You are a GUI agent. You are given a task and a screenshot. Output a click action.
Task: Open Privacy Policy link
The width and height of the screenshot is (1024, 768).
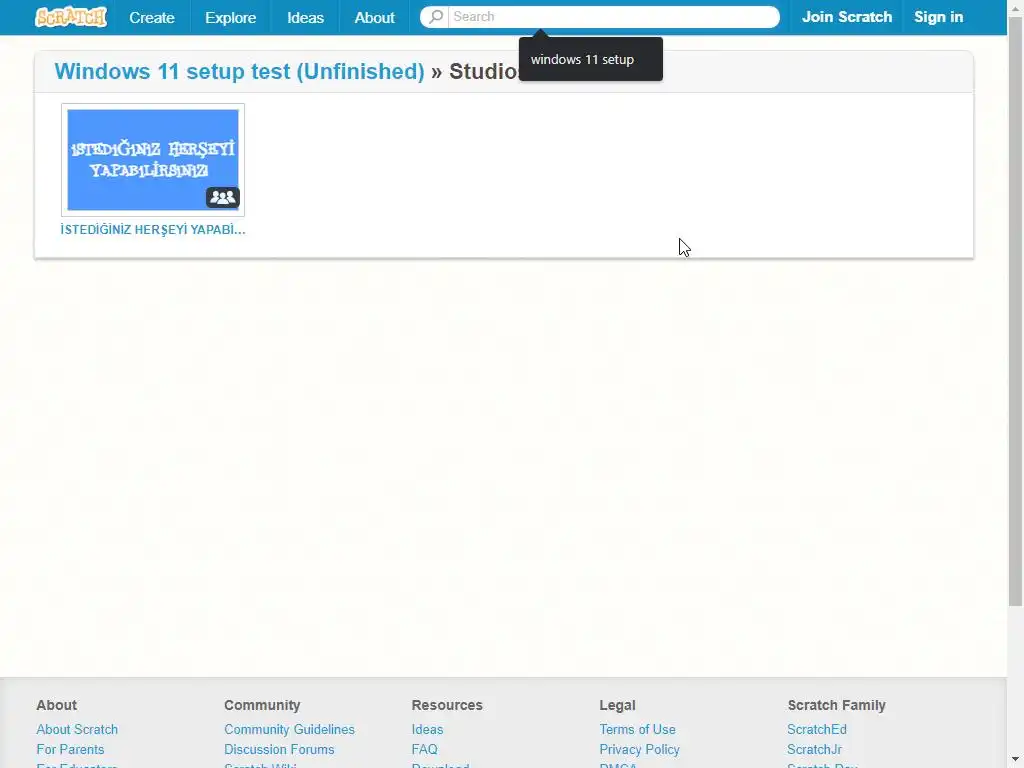click(x=639, y=750)
